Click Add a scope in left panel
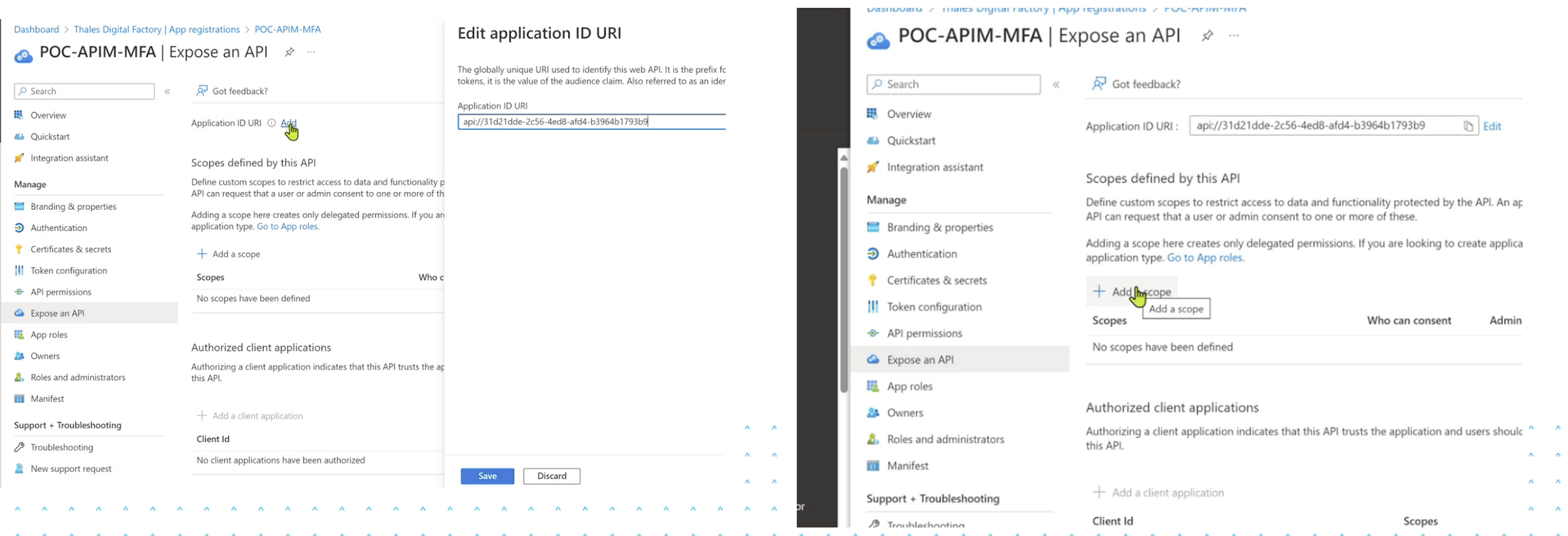Image resolution: width=1568 pixels, height=536 pixels. click(x=229, y=254)
